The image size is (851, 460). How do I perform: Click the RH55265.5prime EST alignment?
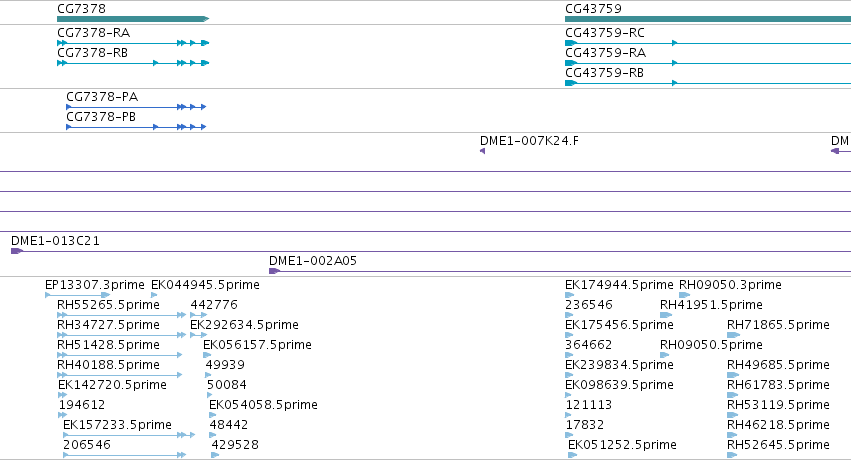pos(122,315)
